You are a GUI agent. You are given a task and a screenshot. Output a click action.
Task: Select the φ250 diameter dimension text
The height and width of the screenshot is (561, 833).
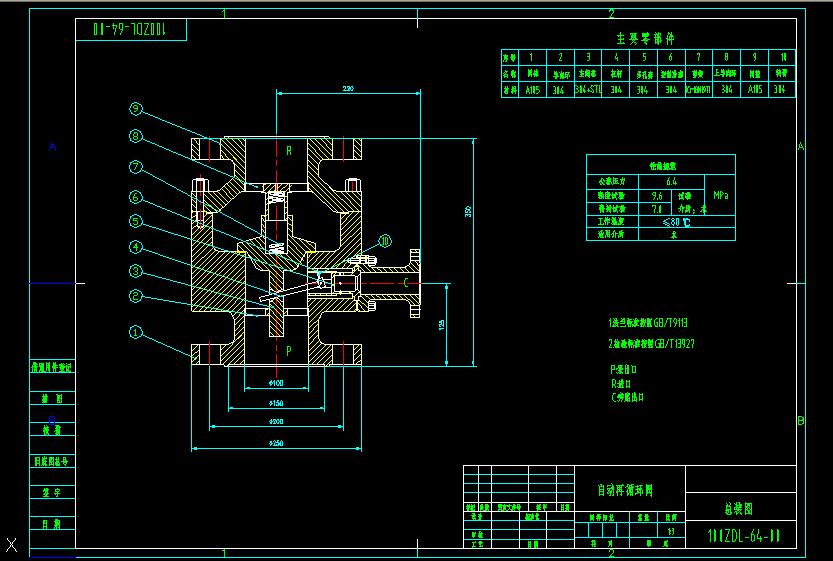(x=276, y=442)
